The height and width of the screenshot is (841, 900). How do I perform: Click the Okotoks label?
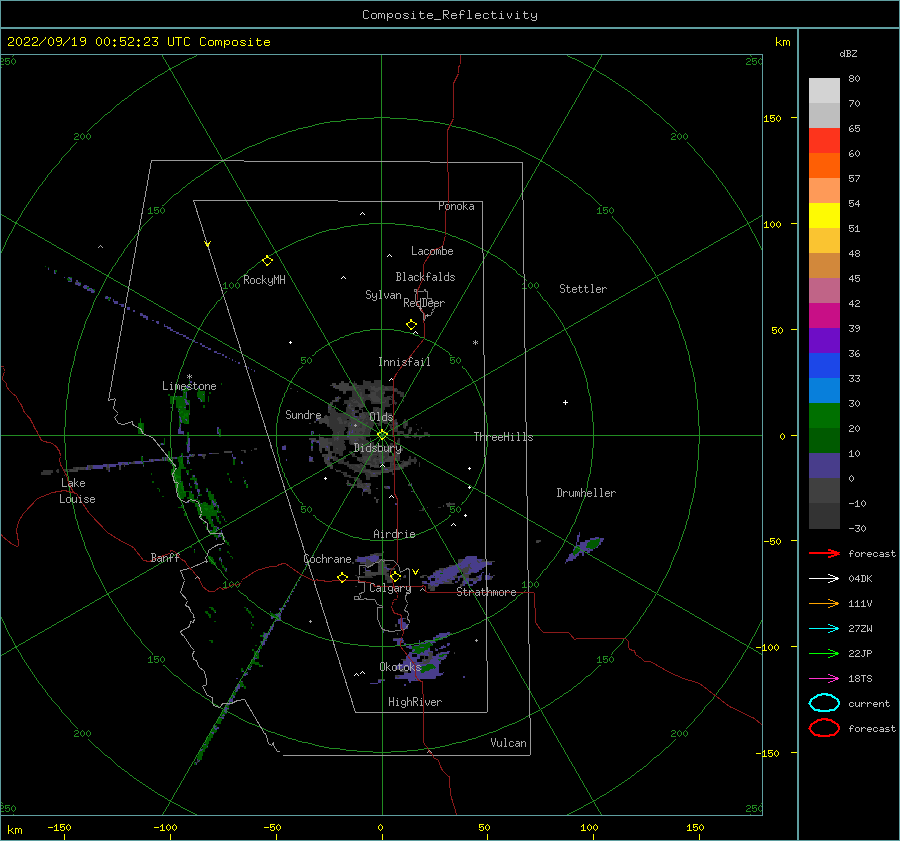tap(401, 667)
